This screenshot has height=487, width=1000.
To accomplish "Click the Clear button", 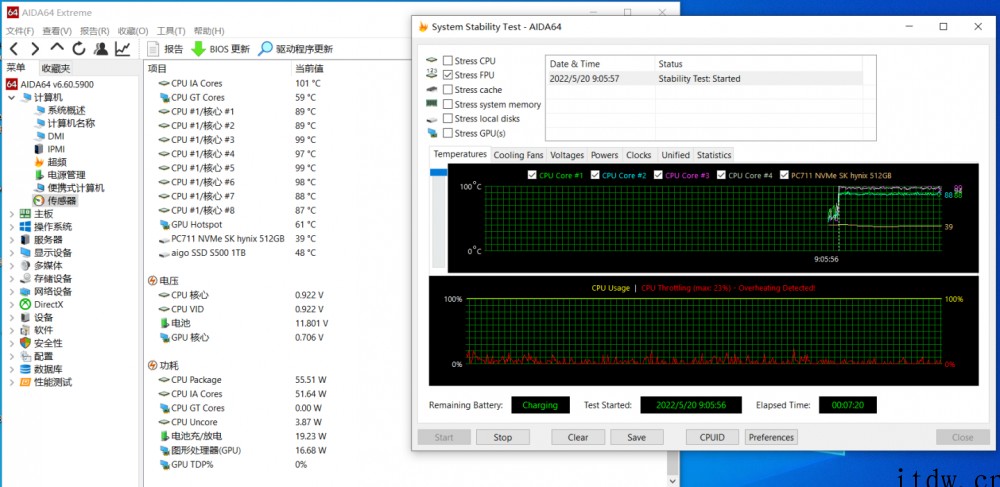I will tap(578, 437).
